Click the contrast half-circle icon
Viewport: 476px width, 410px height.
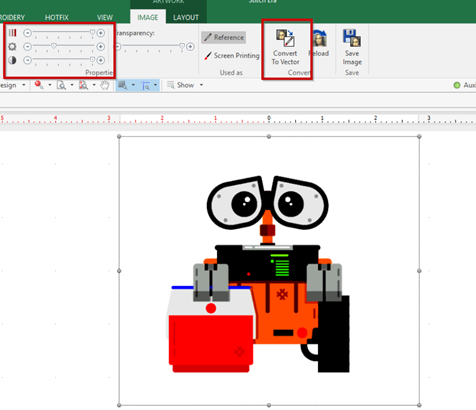(12, 60)
